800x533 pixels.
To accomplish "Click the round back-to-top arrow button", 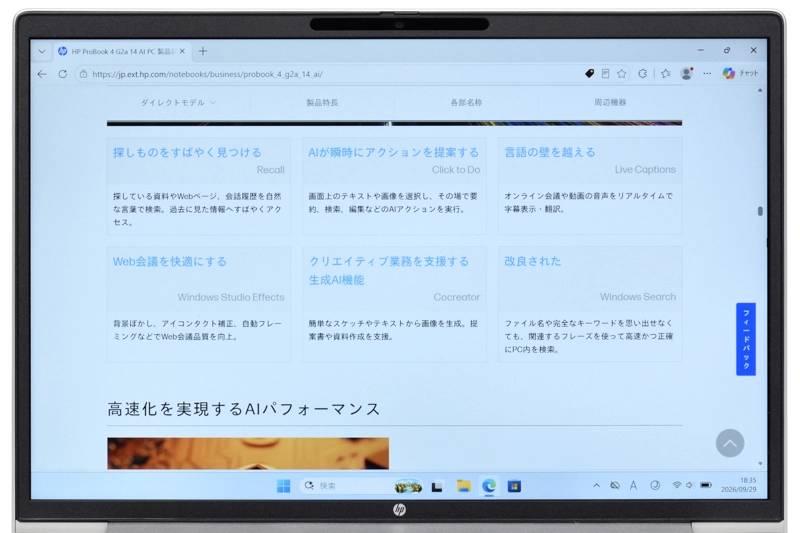I will tap(730, 443).
